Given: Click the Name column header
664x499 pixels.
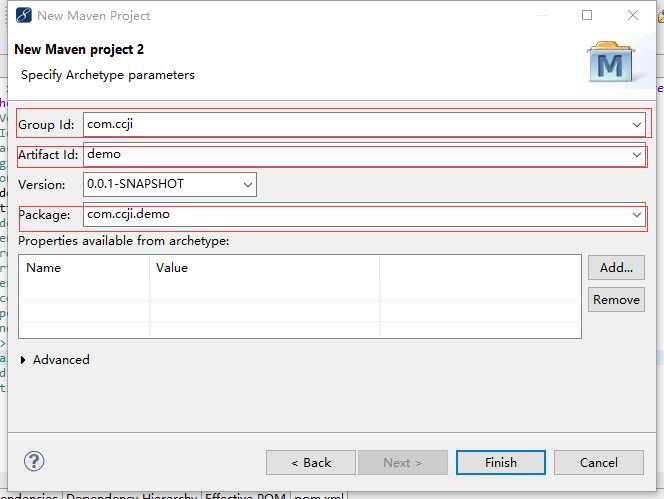Looking at the screenshot, I should 84,268.
